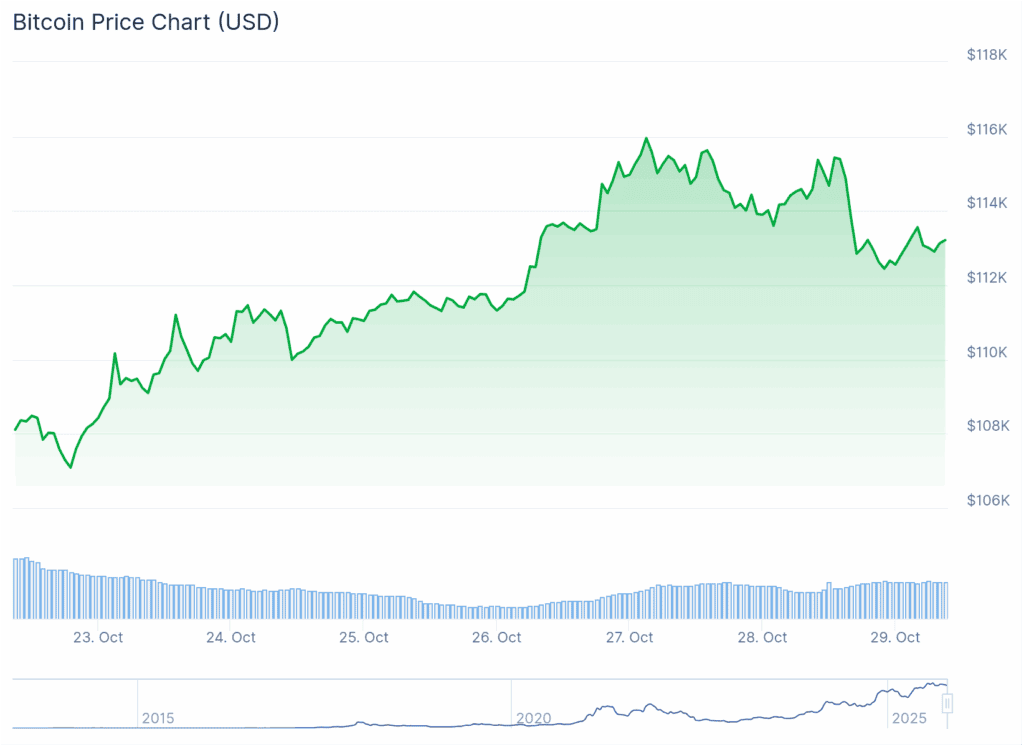Screen dimensions: 1024x747
Task: Click the $118K price axis label
Action: coord(988,55)
